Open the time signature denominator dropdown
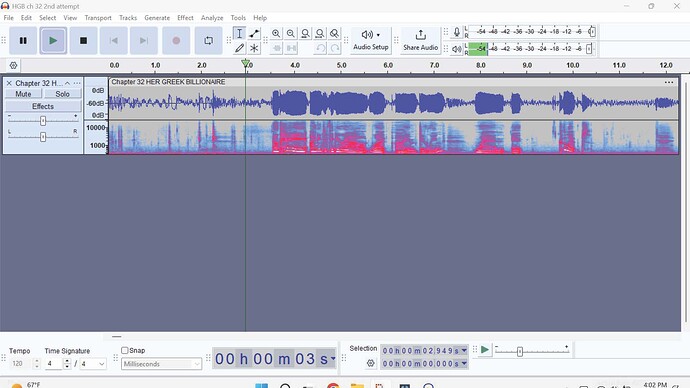Viewport: 690px width, 388px height. [x=93, y=364]
